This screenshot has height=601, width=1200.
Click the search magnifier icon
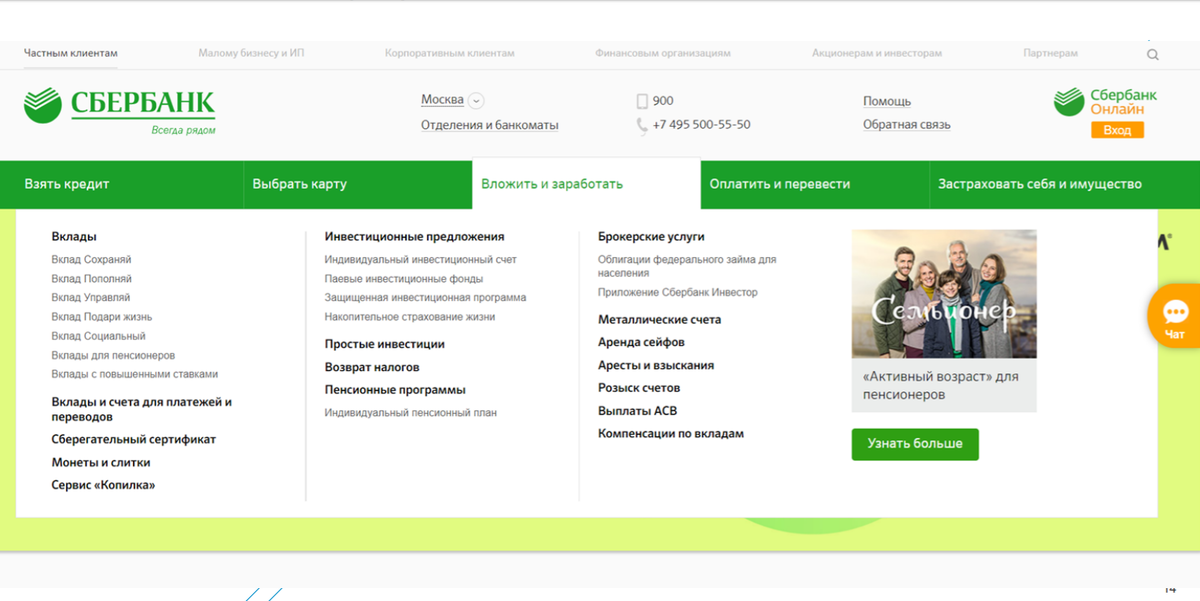[1153, 55]
